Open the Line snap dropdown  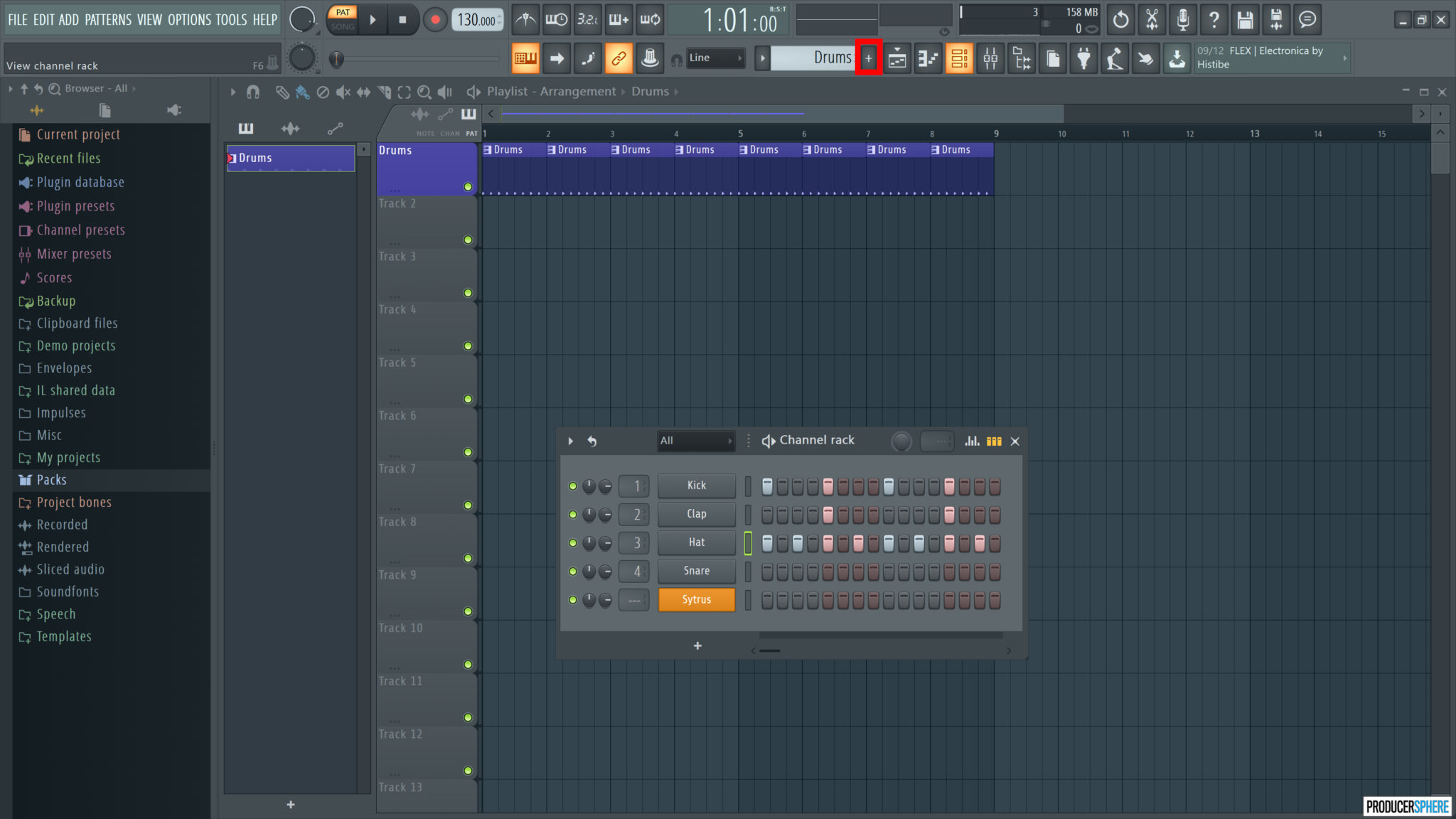(714, 58)
